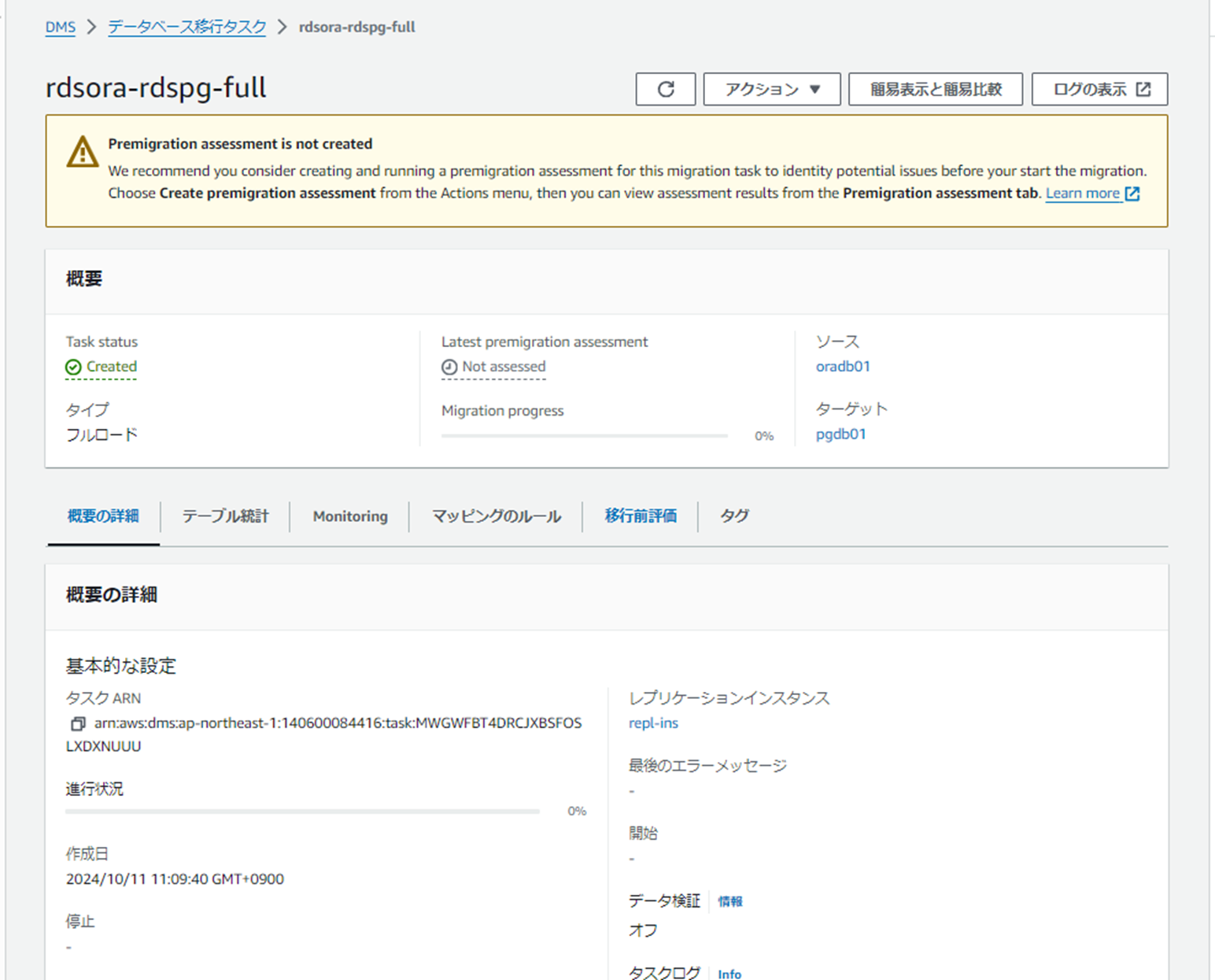Open データベース移行タスク breadcrumb link
This screenshot has width=1215, height=980.
point(187,27)
